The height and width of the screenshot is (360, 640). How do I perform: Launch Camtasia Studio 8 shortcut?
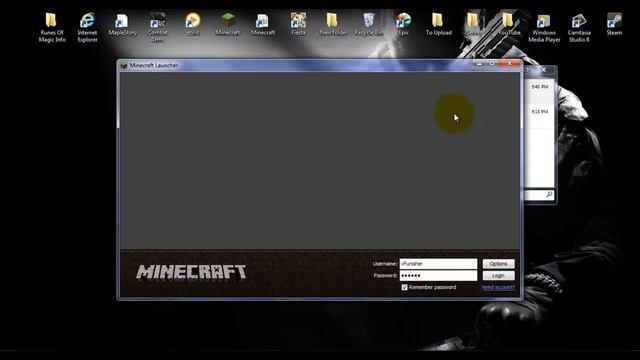coord(579,27)
